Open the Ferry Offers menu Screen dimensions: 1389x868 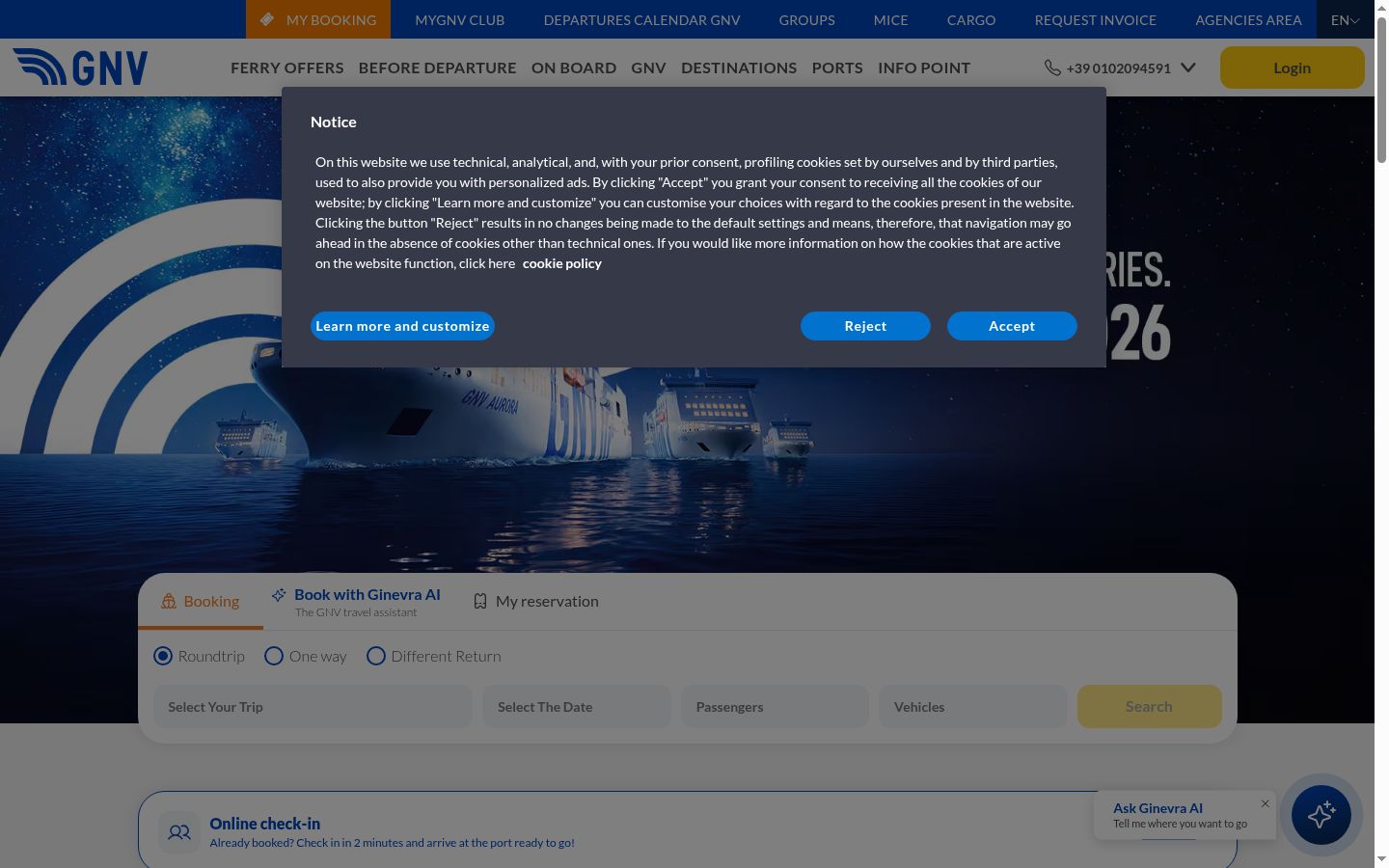(287, 68)
